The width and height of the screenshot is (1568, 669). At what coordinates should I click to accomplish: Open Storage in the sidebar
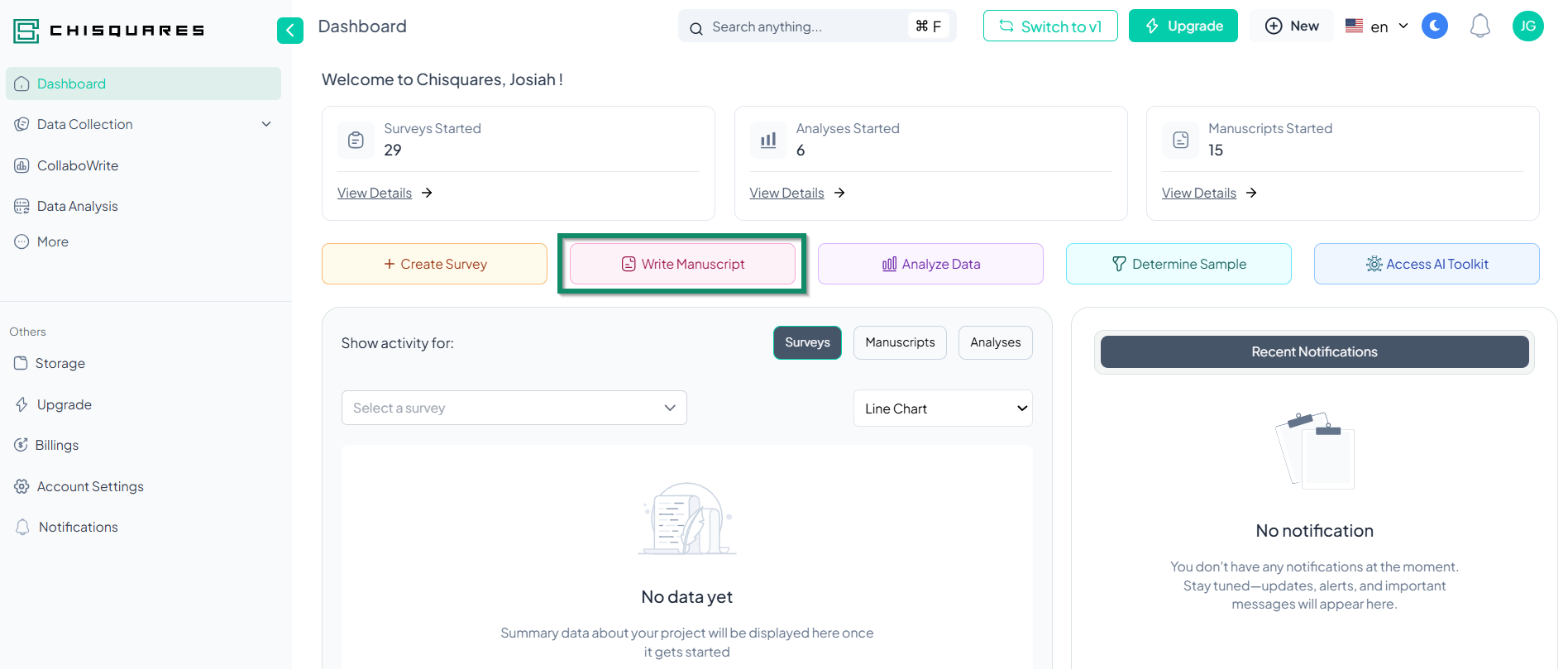pos(60,363)
